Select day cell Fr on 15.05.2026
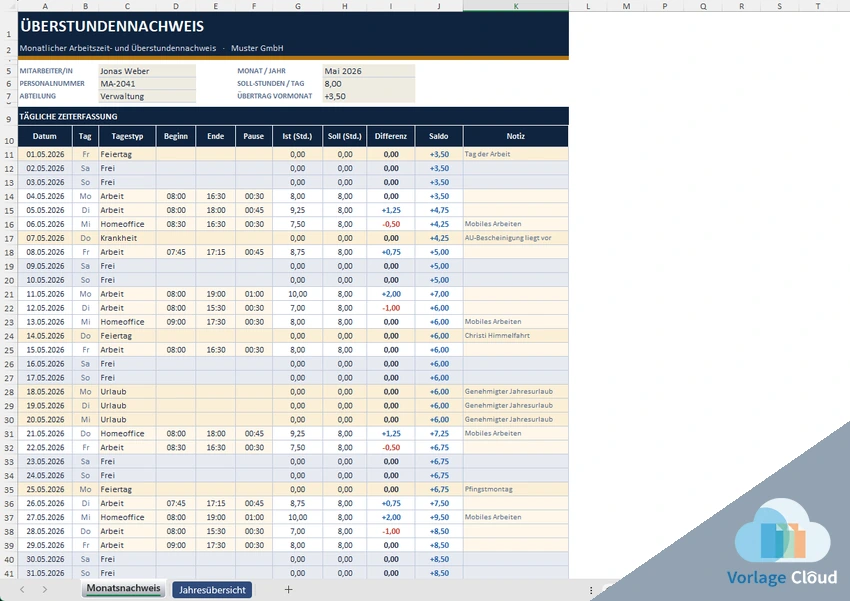850x601 pixels. 85,350
